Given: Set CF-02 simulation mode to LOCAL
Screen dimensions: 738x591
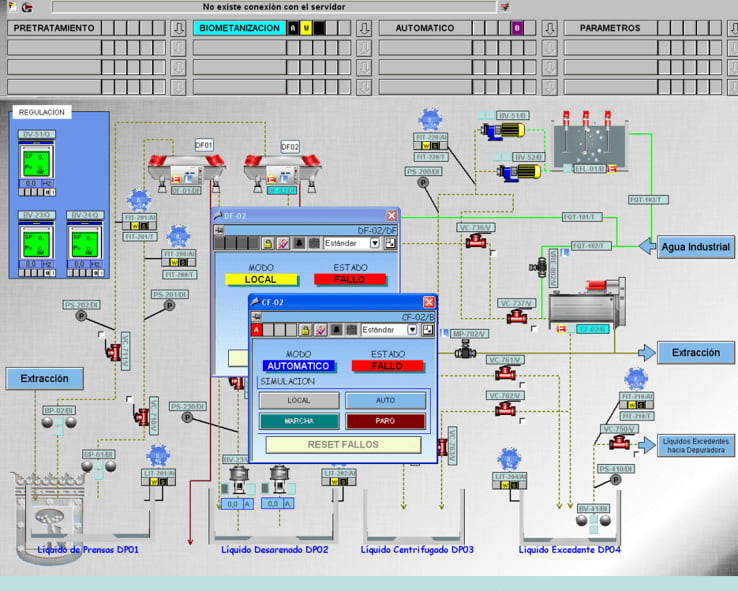Looking at the screenshot, I should tap(299, 400).
